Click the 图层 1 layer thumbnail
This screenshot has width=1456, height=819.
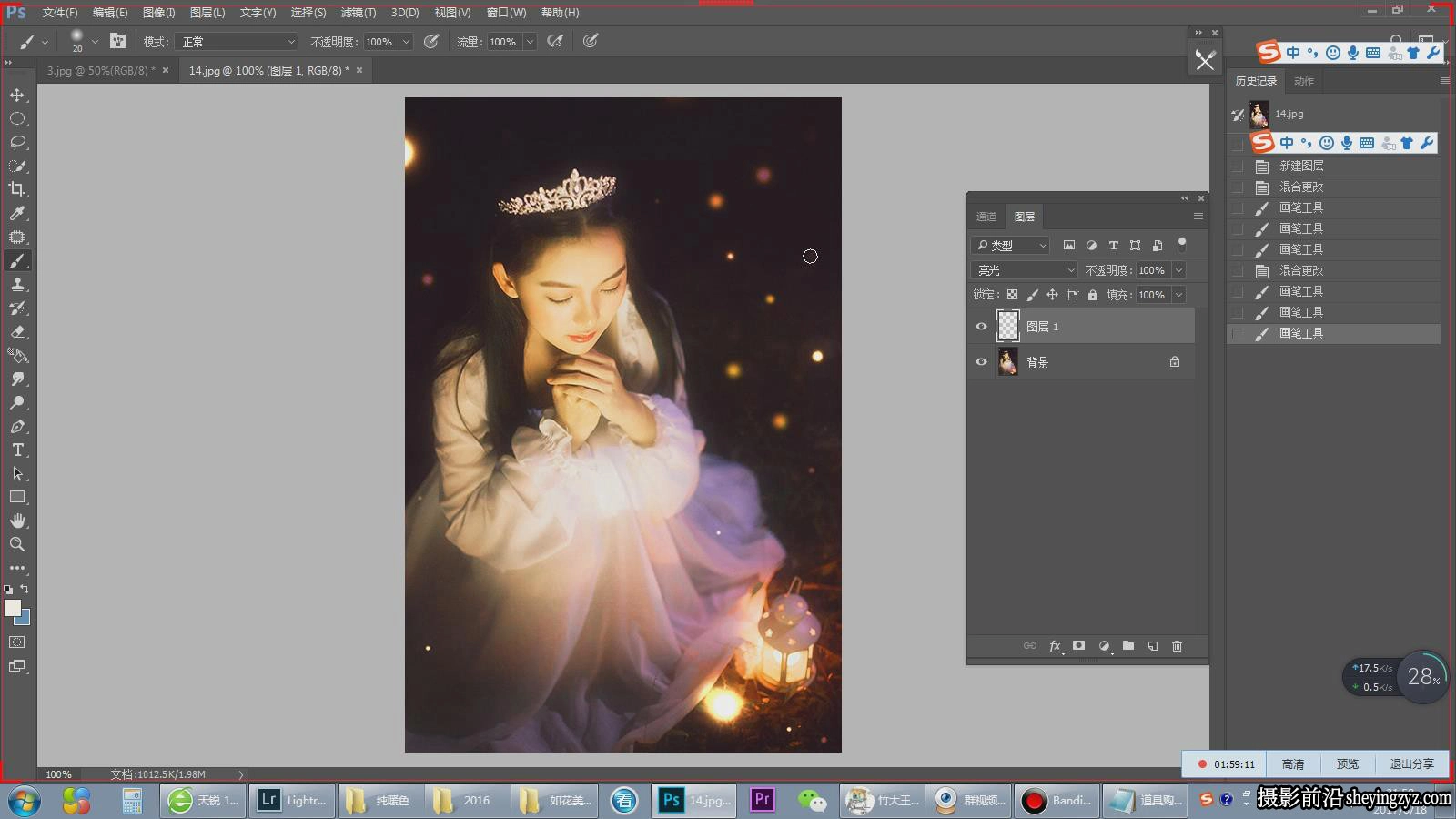tap(1008, 326)
